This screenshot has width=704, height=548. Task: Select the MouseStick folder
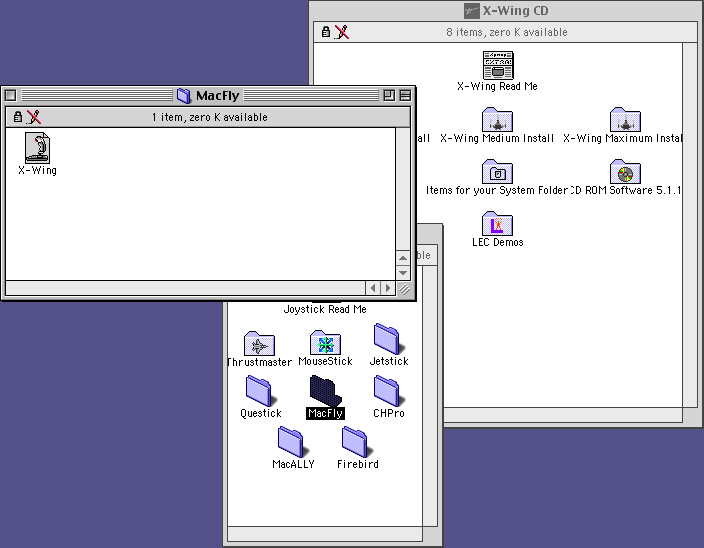325,342
